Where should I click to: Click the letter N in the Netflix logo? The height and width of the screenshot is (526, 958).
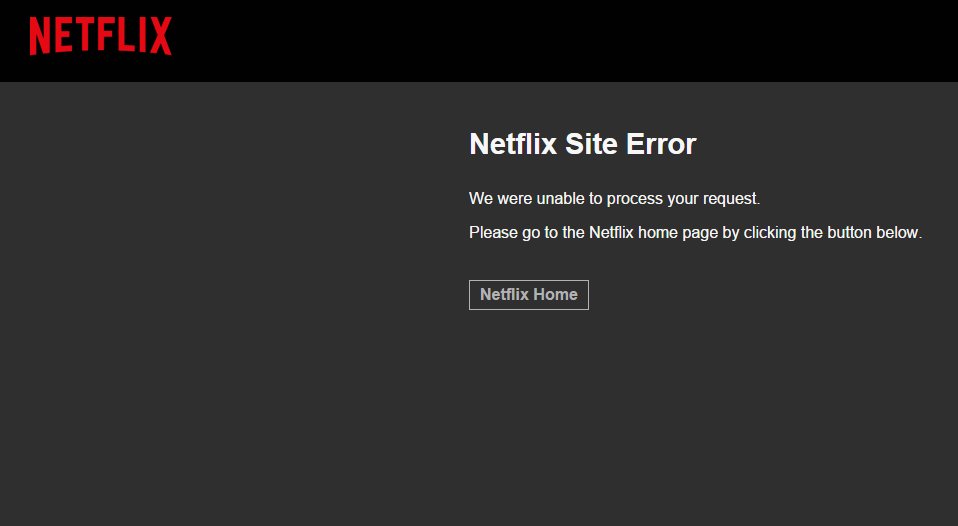pos(40,36)
